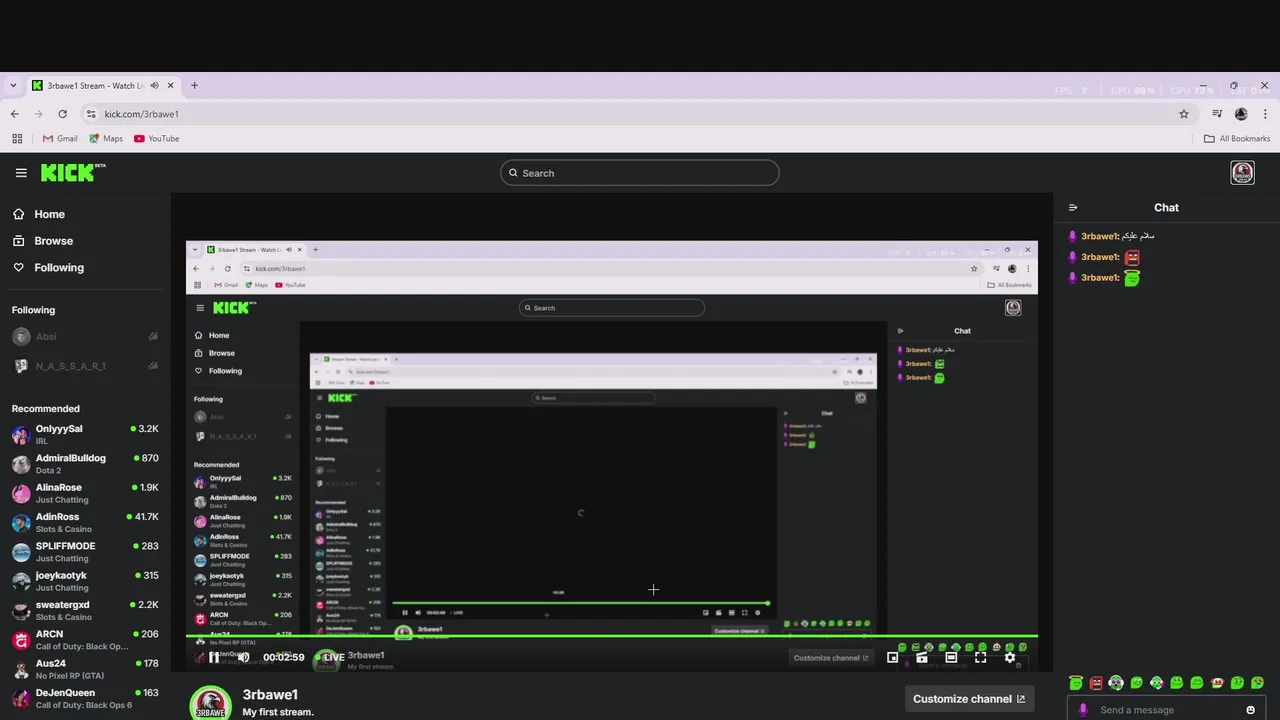This screenshot has height=720, width=1280.
Task: Enter fullscreen on main video player
Action: click(x=980, y=657)
